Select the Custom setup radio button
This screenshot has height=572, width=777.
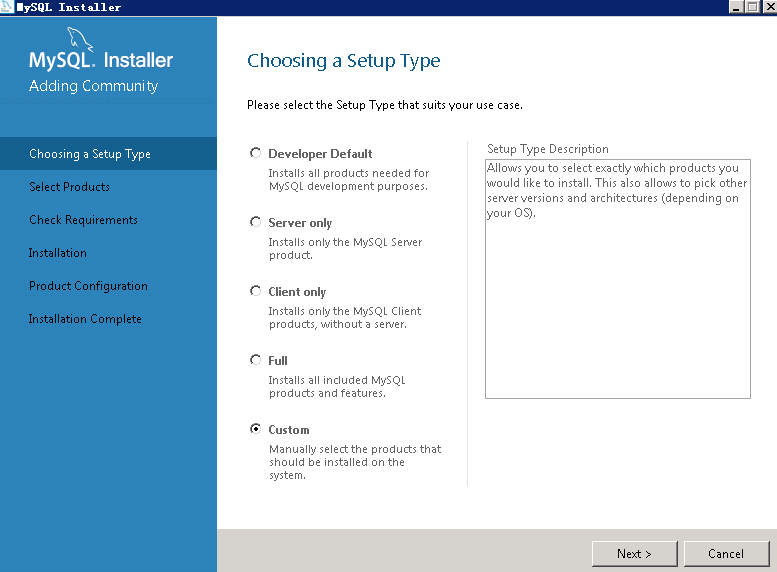click(x=256, y=429)
